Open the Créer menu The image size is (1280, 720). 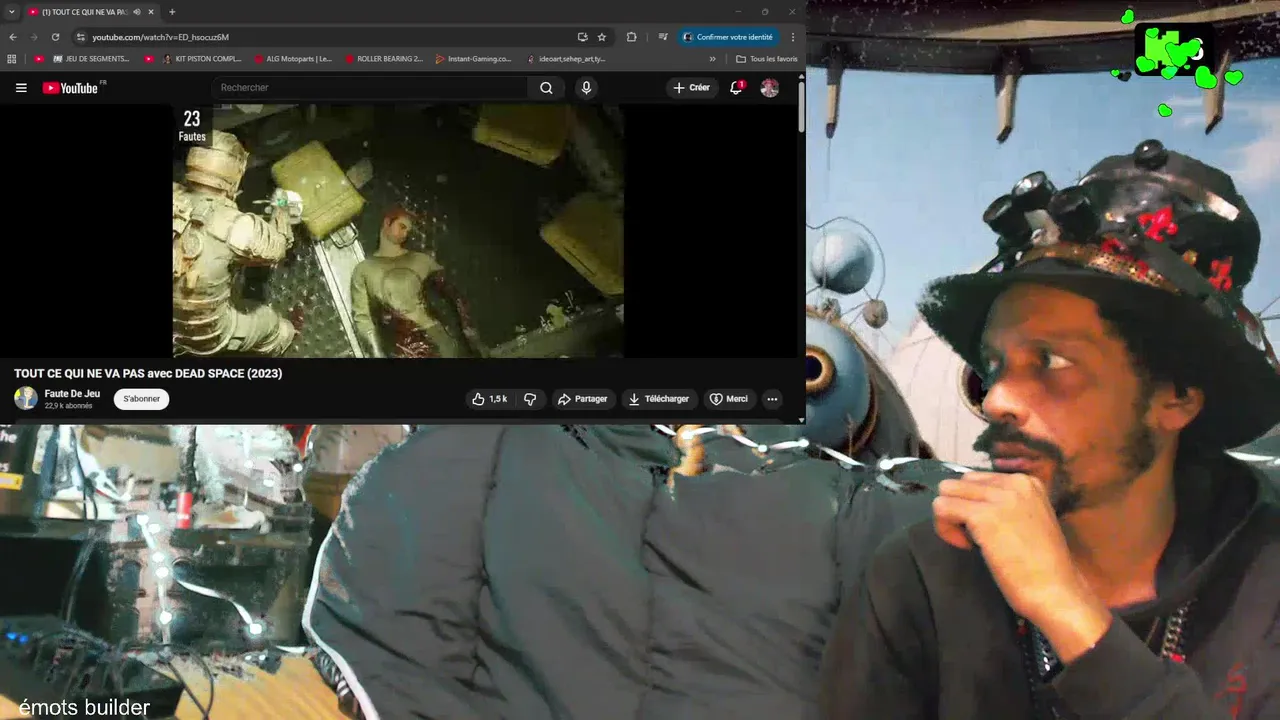pyautogui.click(x=691, y=88)
